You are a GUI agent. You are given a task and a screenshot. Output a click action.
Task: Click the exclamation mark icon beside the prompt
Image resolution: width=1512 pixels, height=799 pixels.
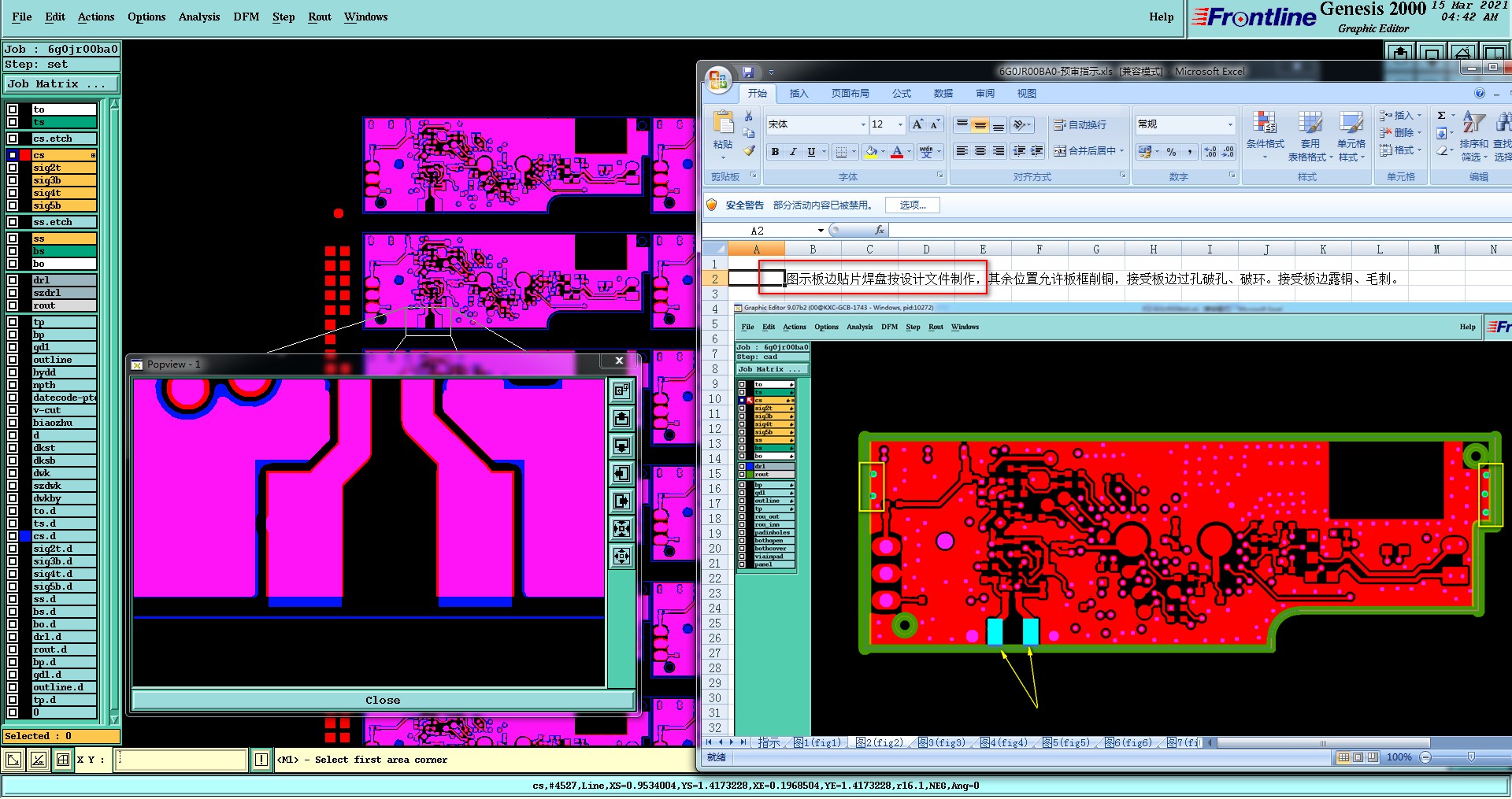coord(261,760)
